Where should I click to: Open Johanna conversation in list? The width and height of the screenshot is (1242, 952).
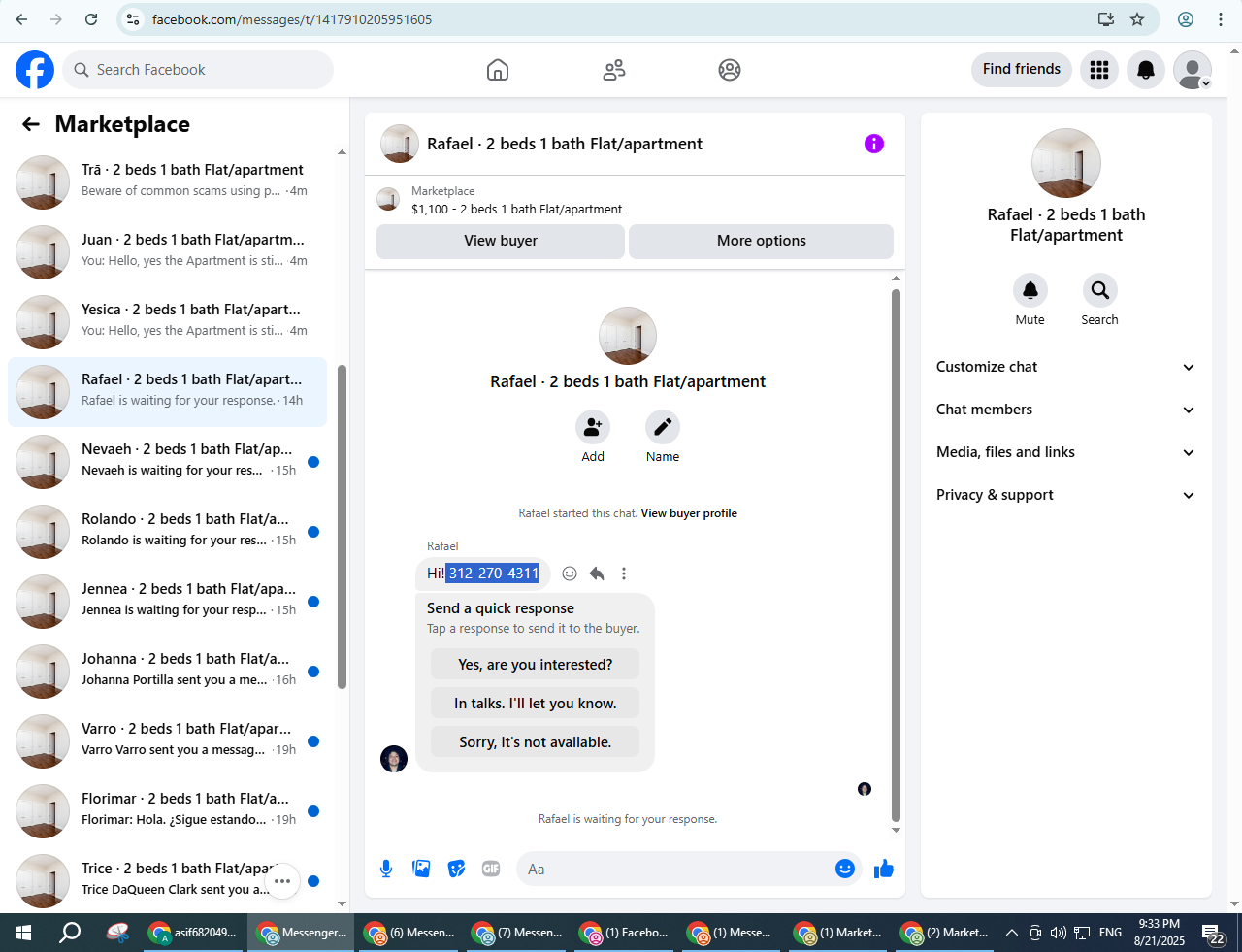tap(167, 671)
